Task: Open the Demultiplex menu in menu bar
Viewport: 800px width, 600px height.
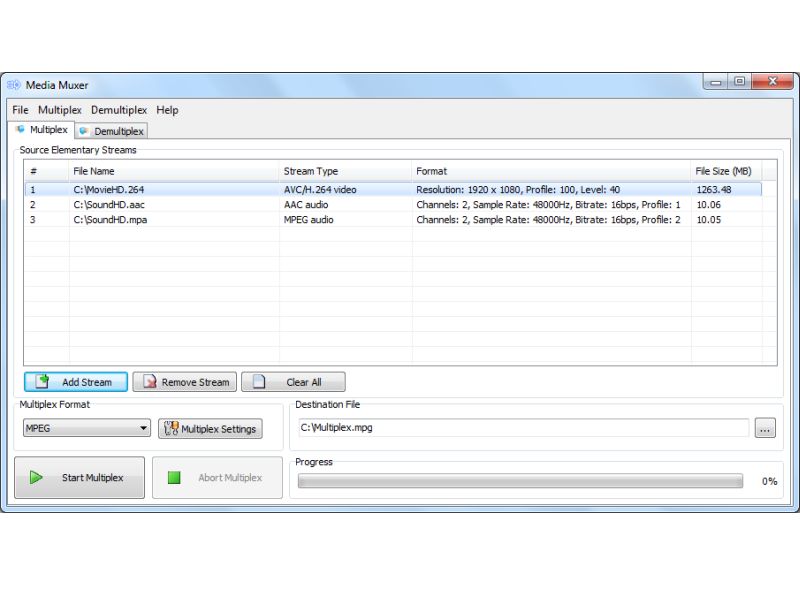Action: tap(119, 110)
